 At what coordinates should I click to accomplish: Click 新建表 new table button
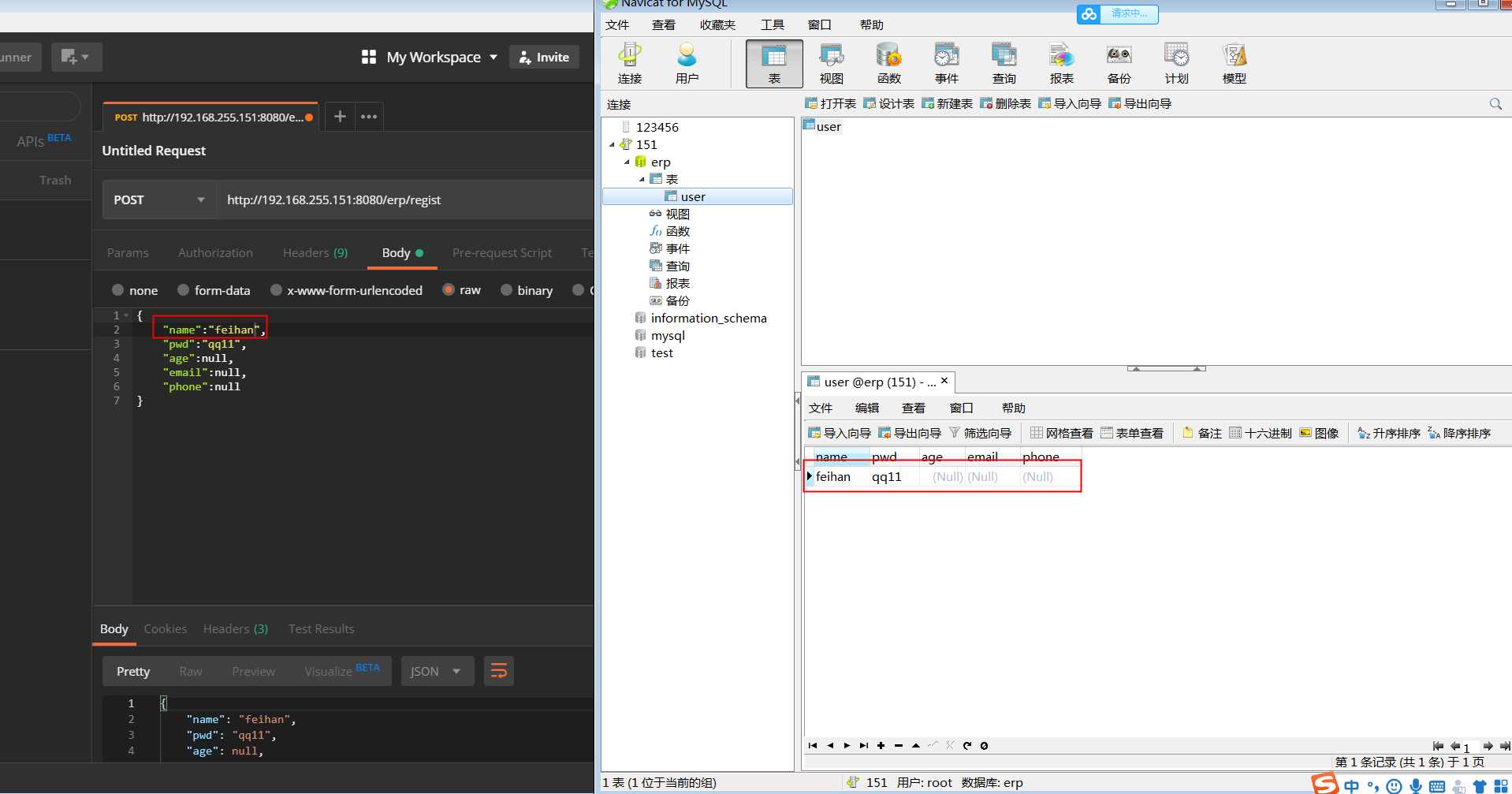click(947, 103)
